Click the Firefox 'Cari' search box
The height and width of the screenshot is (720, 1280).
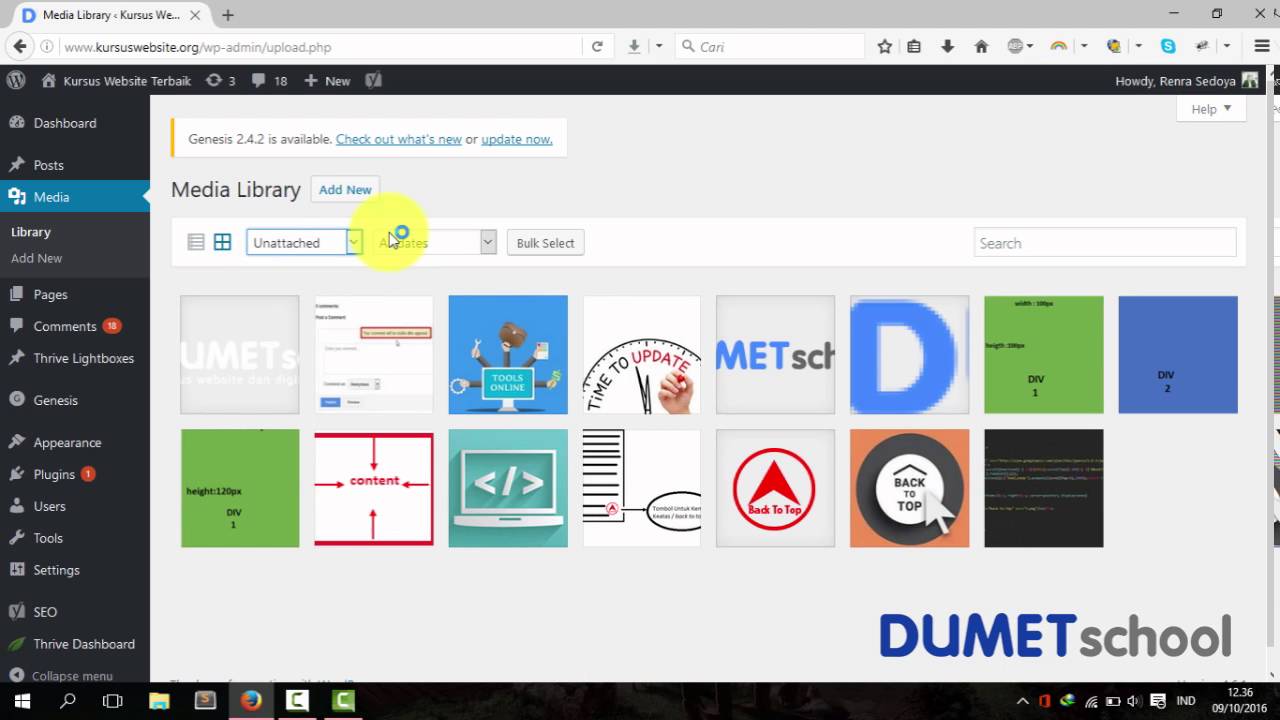point(770,47)
